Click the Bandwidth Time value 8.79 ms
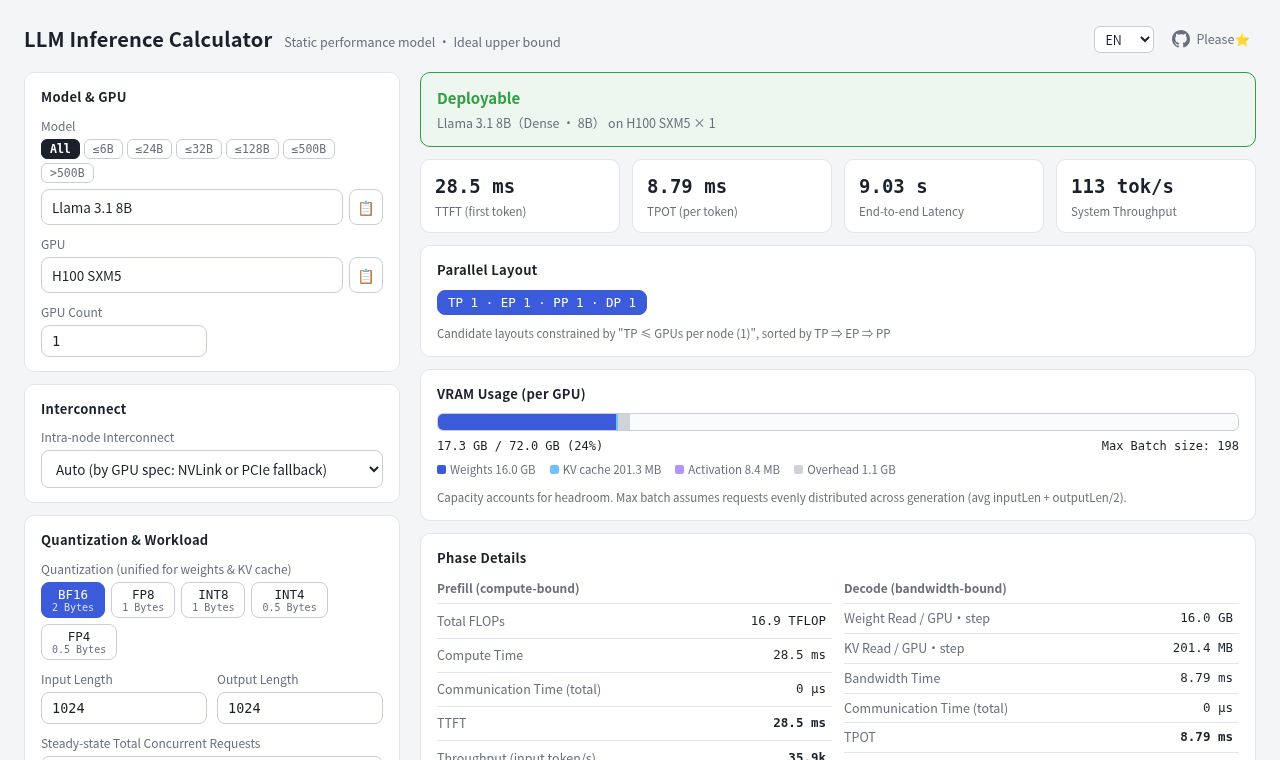The height and width of the screenshot is (760, 1280). click(1206, 678)
